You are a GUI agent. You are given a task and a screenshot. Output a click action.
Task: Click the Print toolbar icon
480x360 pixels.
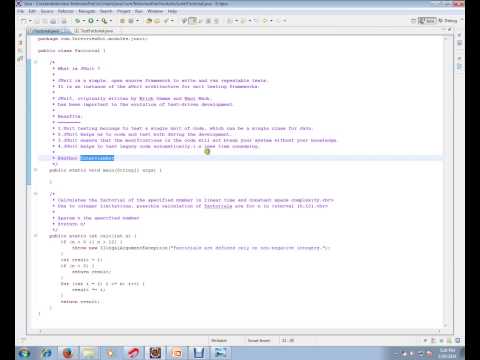(x=53, y=21)
